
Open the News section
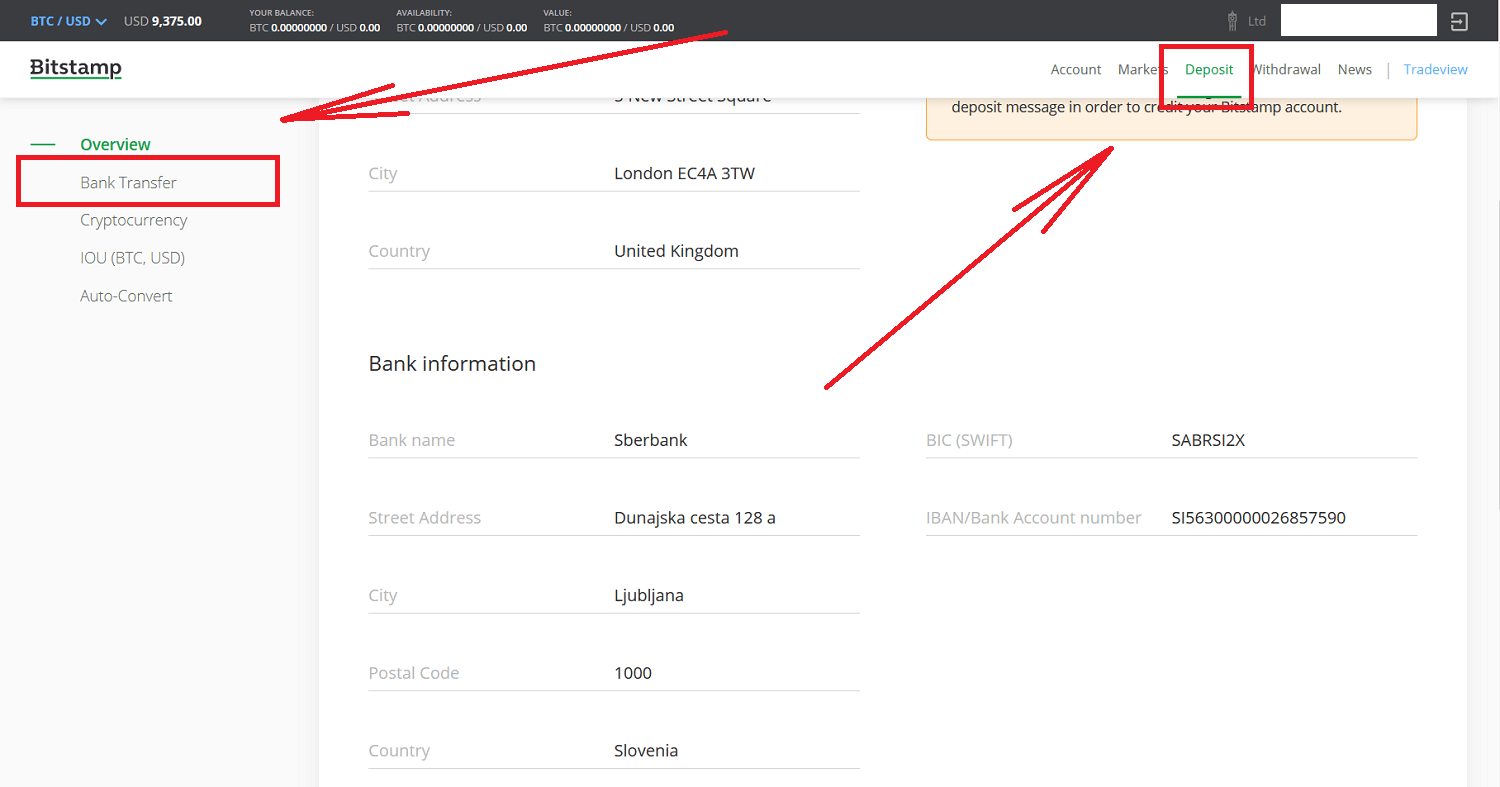point(1355,69)
